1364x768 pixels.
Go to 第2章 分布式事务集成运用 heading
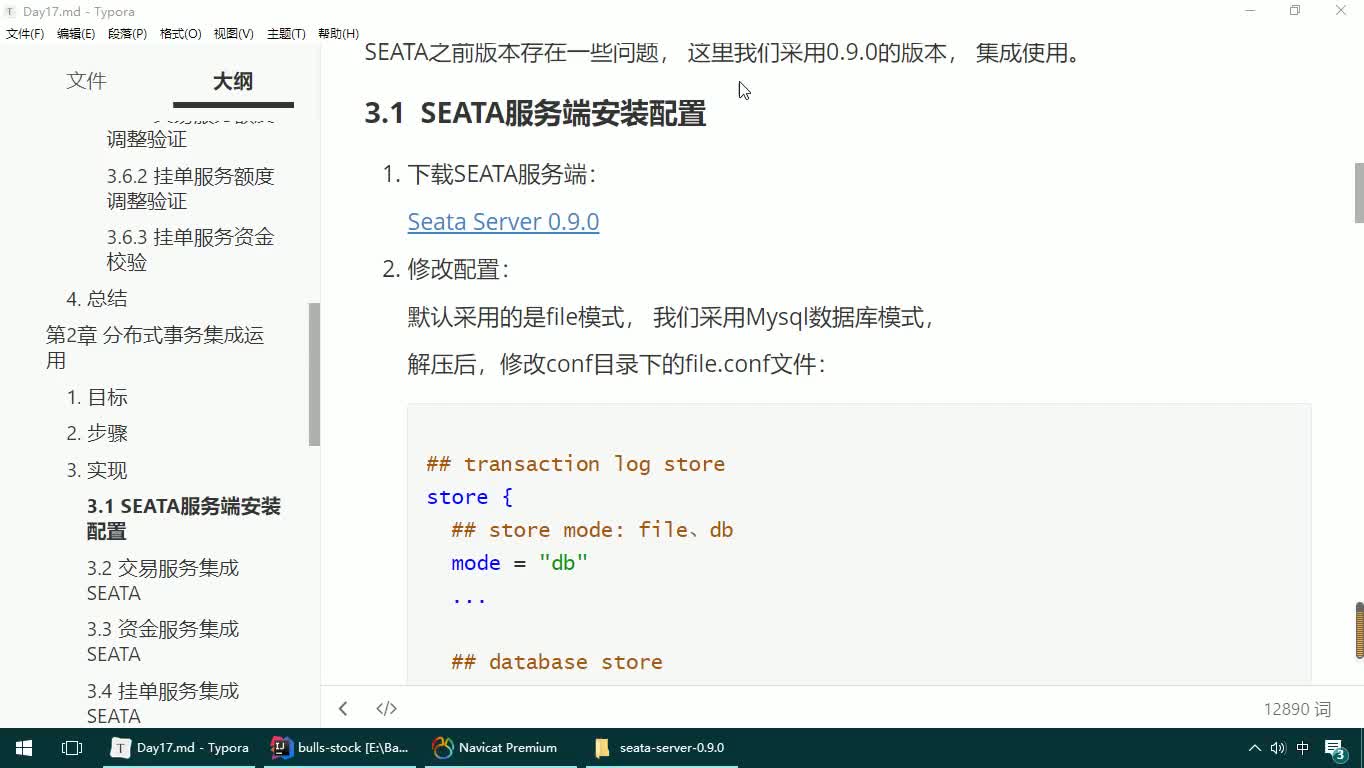point(155,347)
